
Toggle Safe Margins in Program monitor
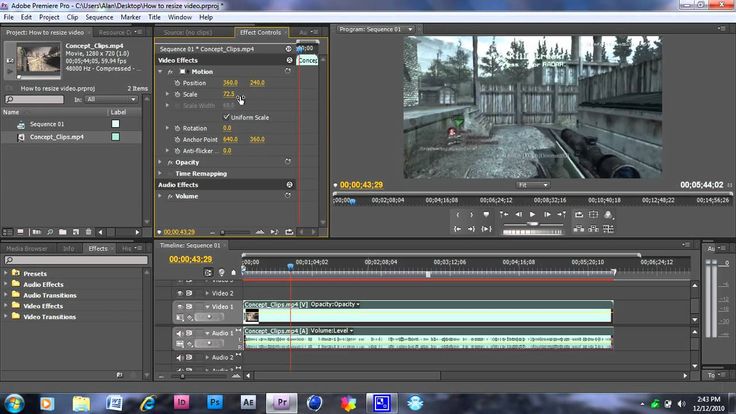pyautogui.click(x=593, y=215)
